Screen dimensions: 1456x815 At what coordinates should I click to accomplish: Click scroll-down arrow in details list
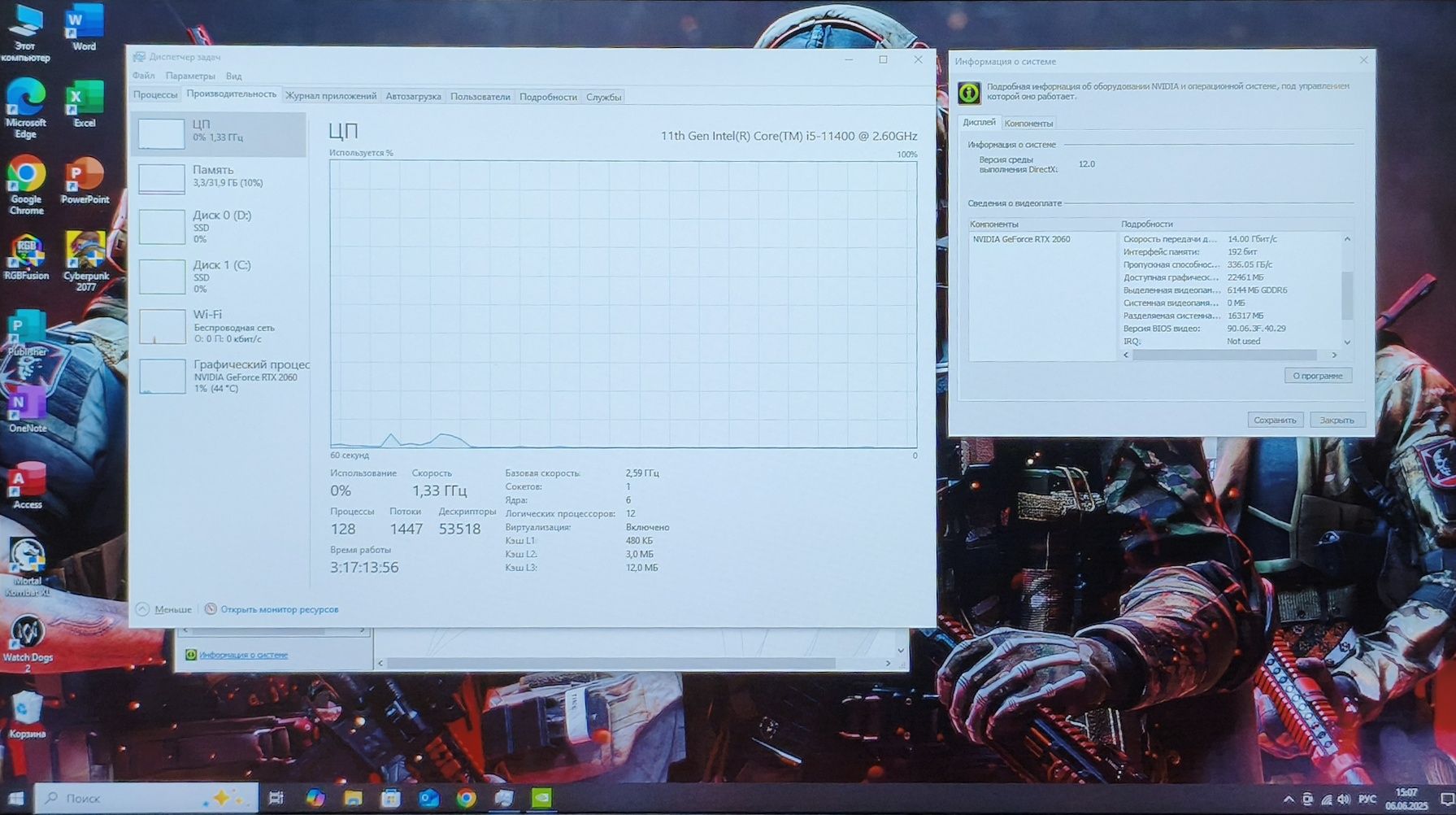pos(1347,342)
